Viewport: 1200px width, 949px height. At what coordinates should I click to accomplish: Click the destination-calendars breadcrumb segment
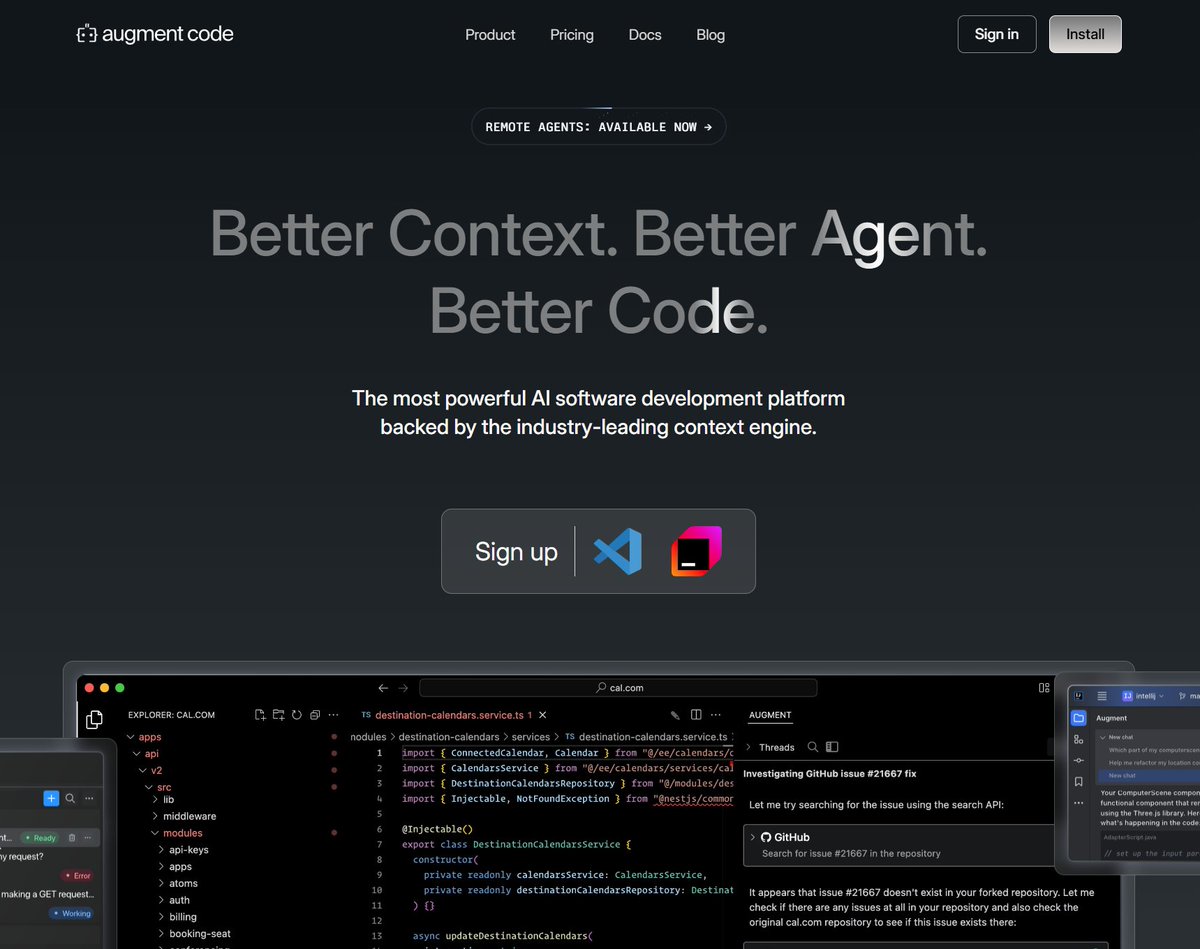(449, 737)
